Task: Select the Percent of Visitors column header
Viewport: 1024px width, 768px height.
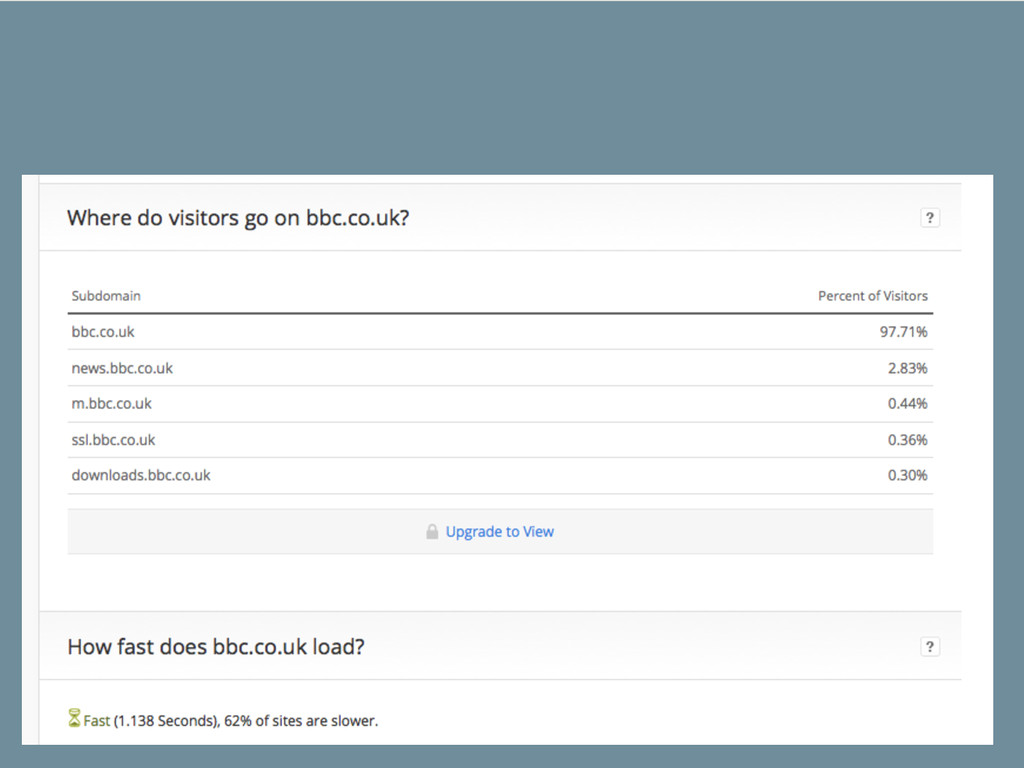Action: [872, 296]
